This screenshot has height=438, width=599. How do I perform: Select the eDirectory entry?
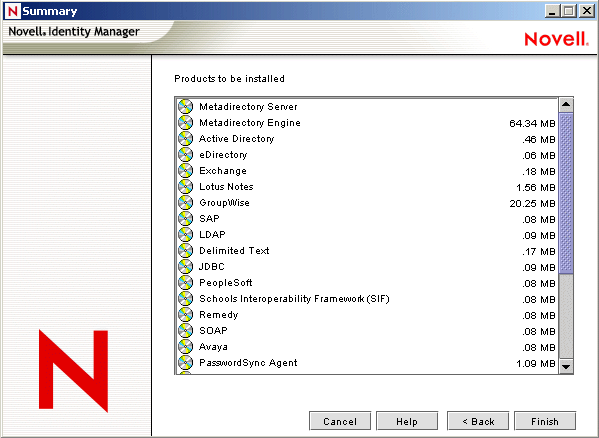(367, 155)
